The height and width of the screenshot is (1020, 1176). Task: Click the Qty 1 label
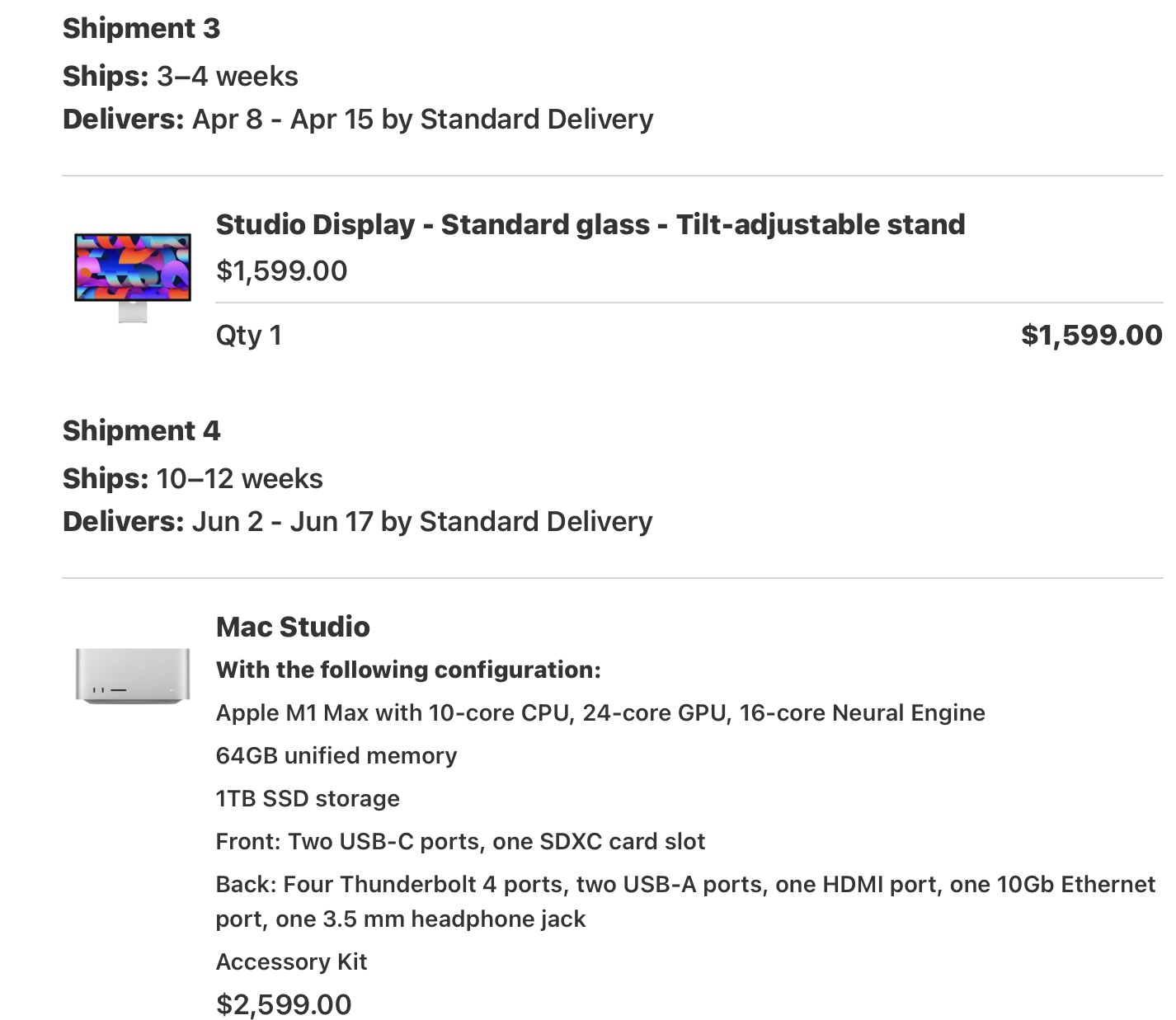click(x=248, y=336)
